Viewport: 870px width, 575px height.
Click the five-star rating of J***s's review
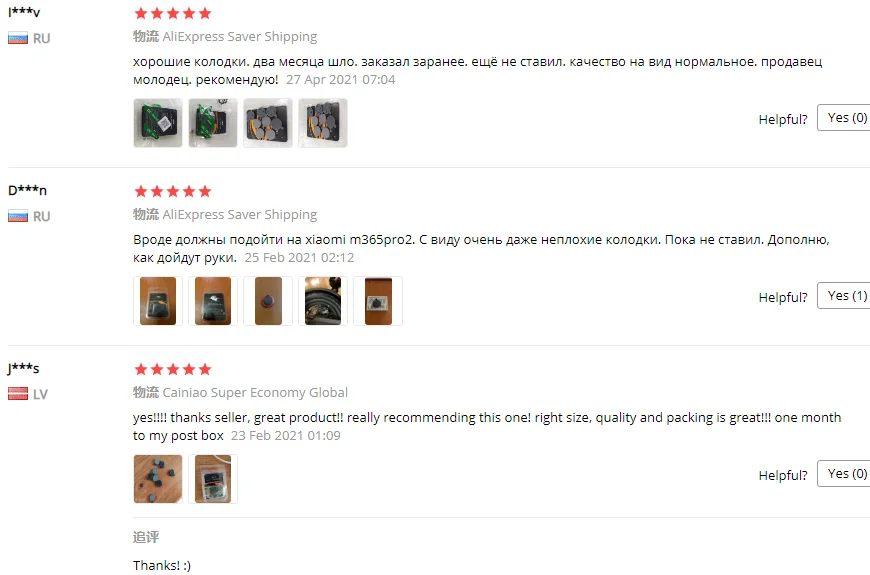(173, 370)
